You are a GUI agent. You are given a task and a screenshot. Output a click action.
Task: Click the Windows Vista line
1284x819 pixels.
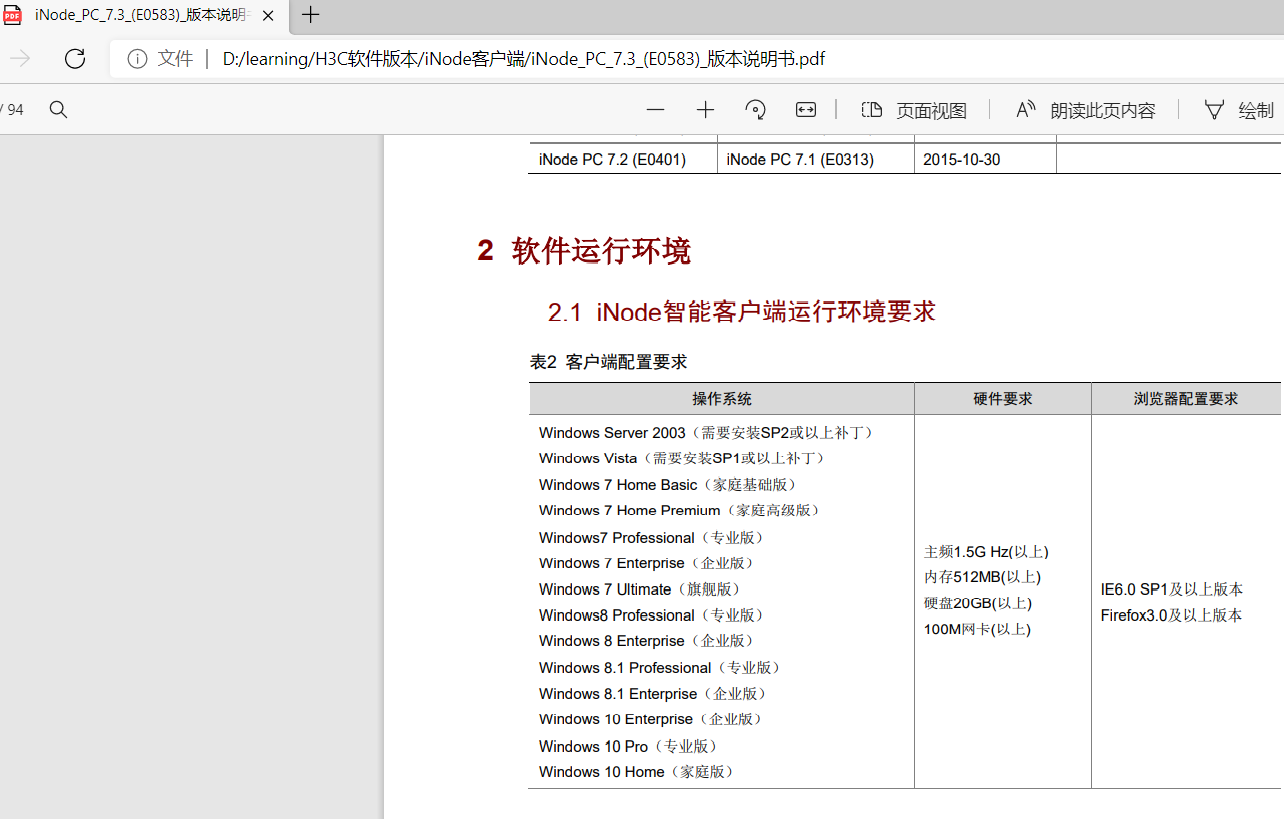(683, 458)
